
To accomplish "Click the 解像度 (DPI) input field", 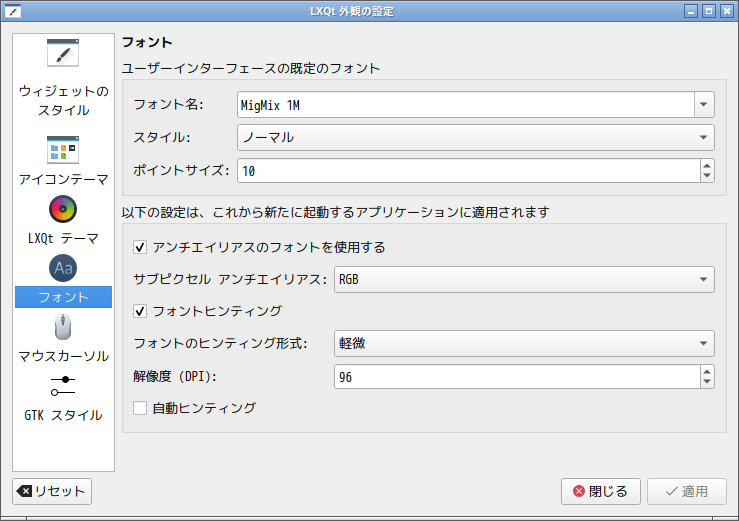I will click(515, 376).
